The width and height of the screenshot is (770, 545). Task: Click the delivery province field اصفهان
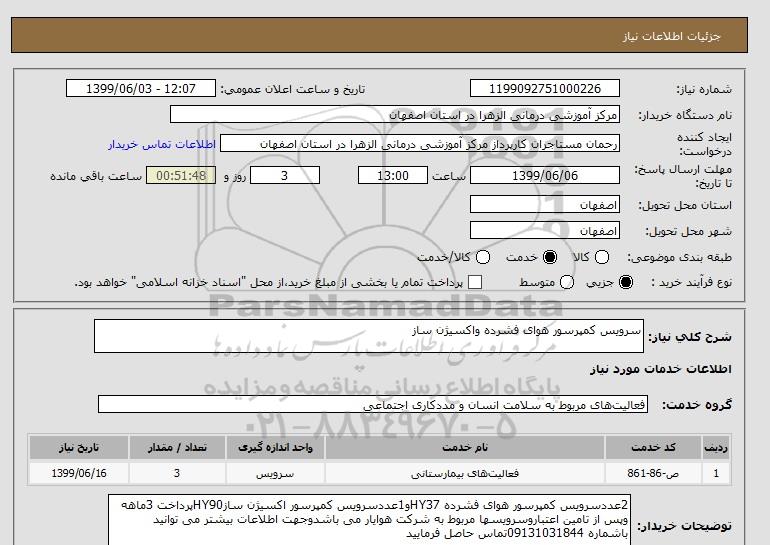coord(545,204)
